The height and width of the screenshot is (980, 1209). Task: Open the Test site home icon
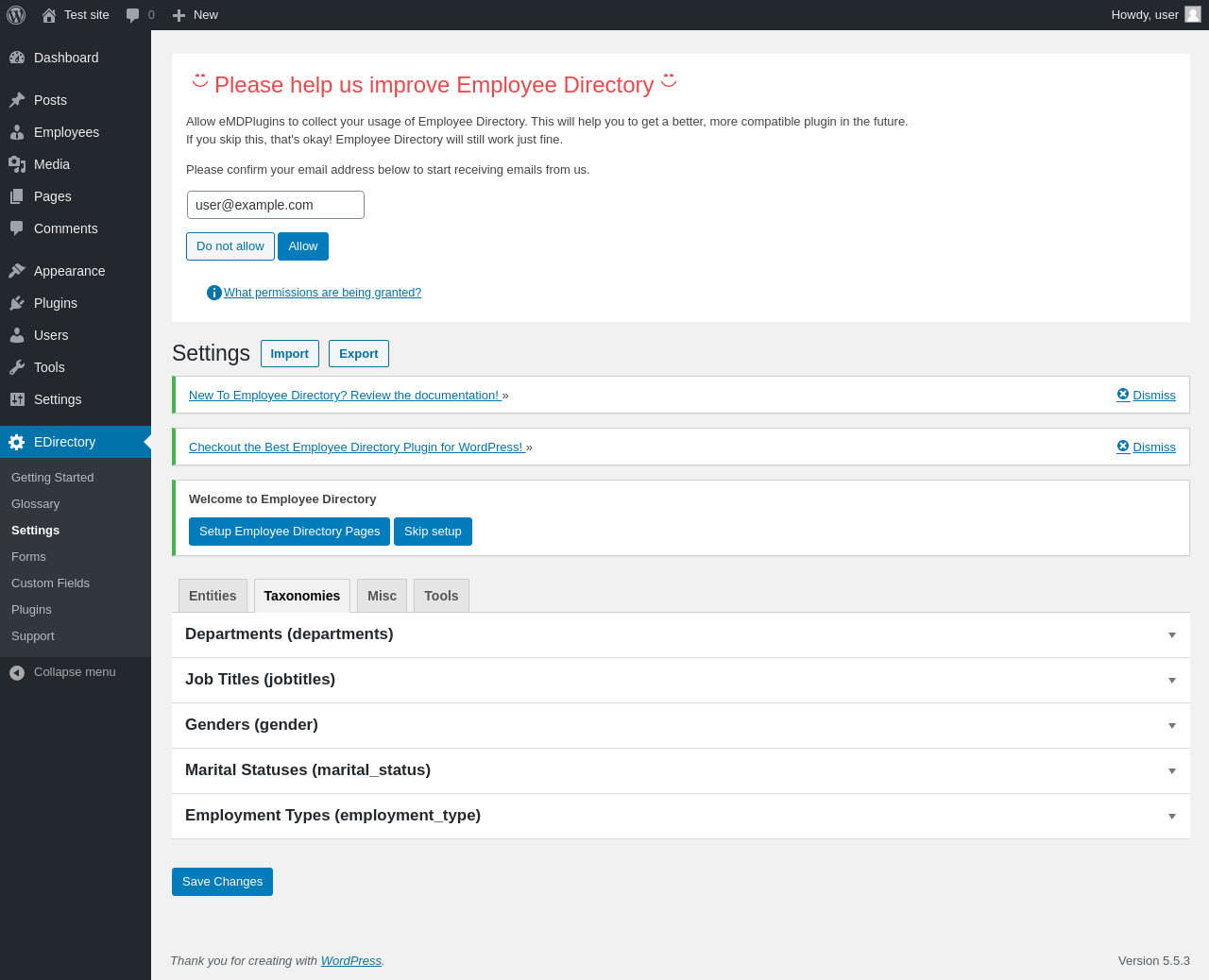pyautogui.click(x=49, y=15)
